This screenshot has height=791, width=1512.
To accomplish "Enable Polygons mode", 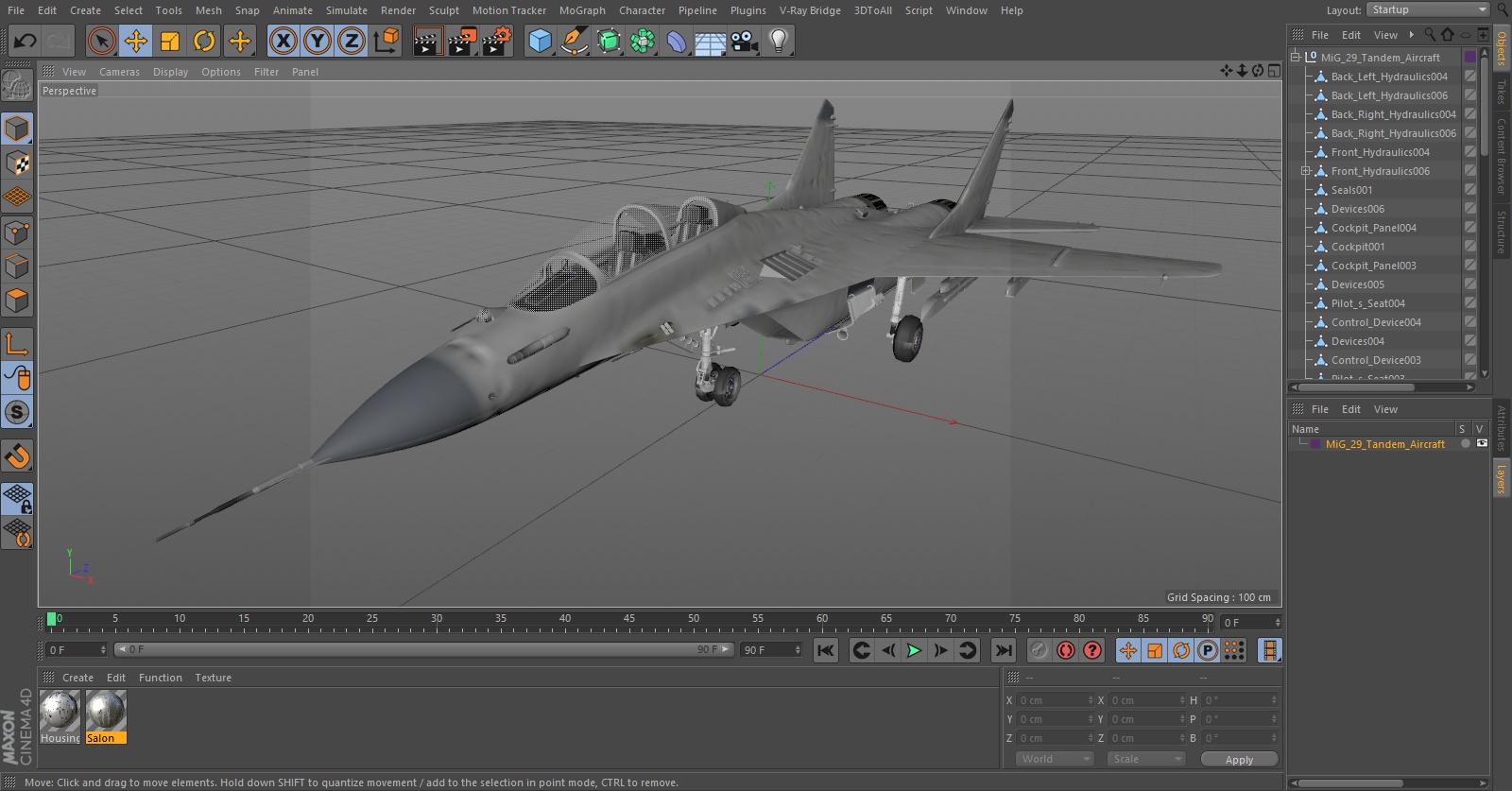I will point(17,301).
